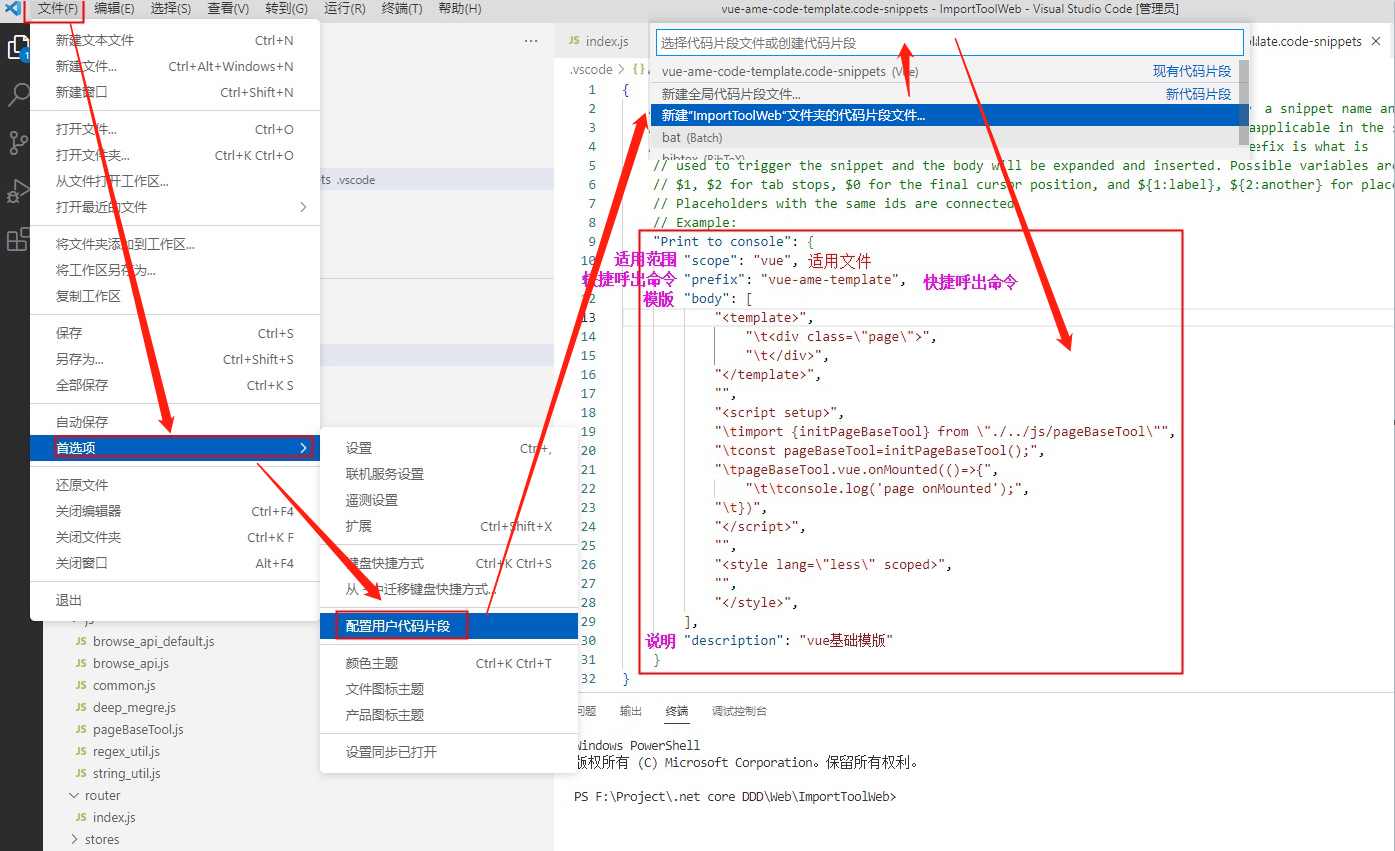The image size is (1395, 851).
Task: Open the 终端(T) menu
Action: (402, 9)
